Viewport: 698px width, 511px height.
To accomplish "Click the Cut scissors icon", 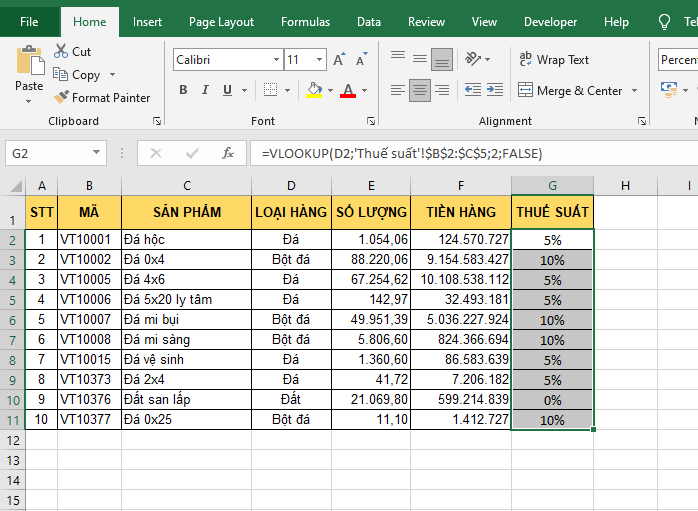I will (61, 52).
